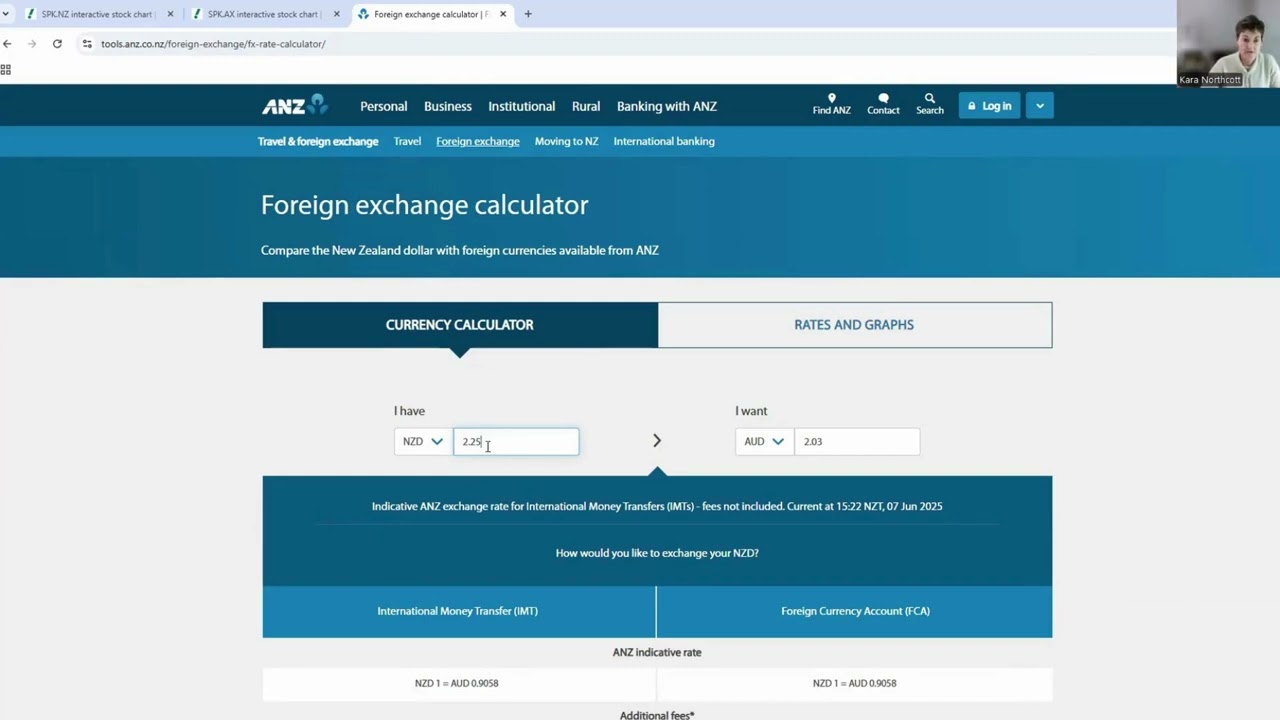The width and height of the screenshot is (1280, 720).
Task: Choose Foreign Currency Account (FCA)
Action: click(855, 611)
